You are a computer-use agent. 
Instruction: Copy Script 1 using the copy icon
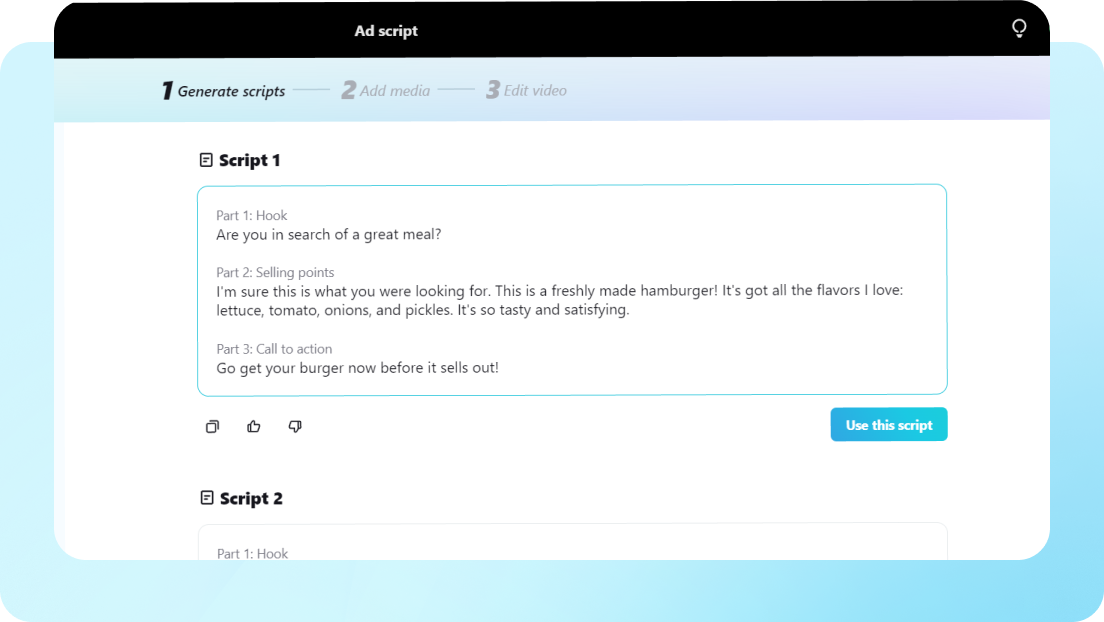tap(212, 426)
